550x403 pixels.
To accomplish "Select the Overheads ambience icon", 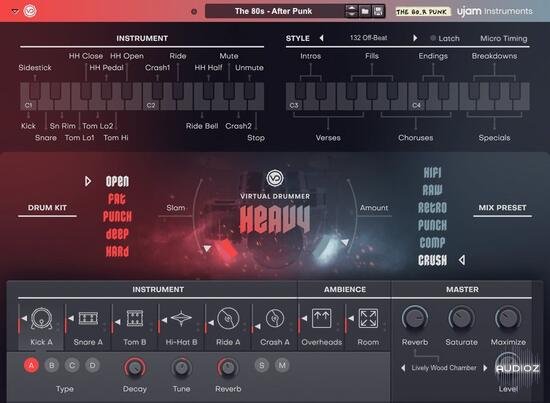I will click(x=322, y=318).
